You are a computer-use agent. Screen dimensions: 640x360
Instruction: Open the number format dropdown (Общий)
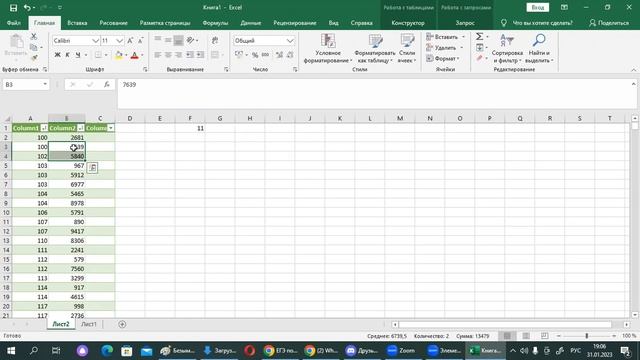[289, 41]
